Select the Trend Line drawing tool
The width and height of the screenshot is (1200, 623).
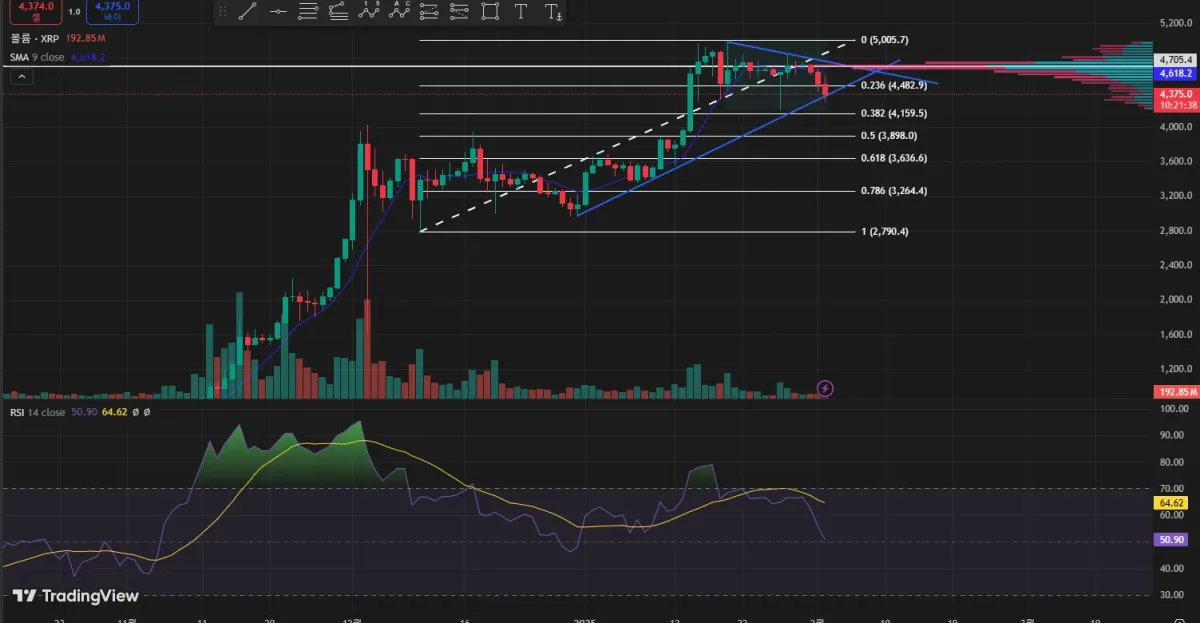point(247,12)
